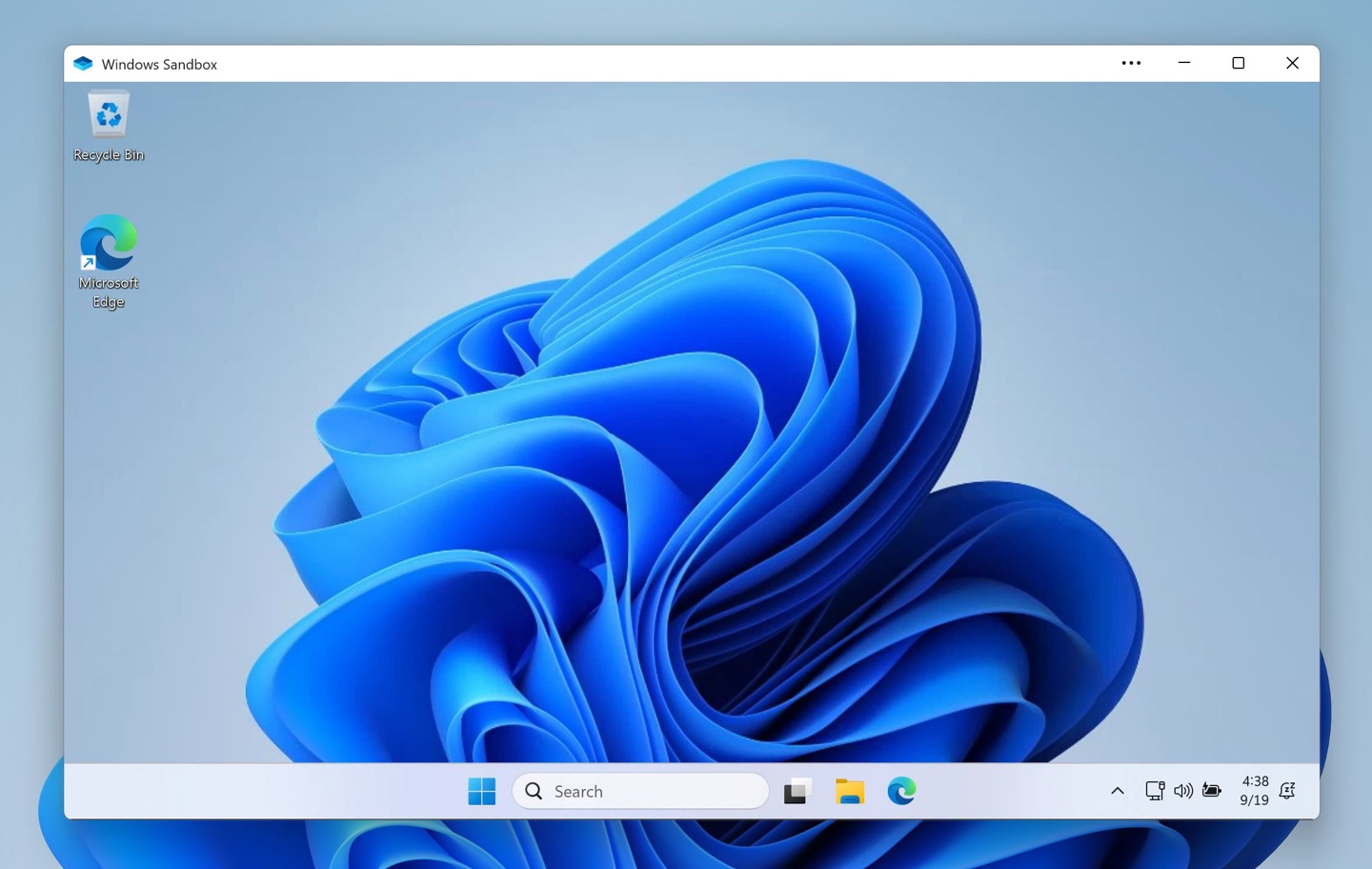Viewport: 1372px width, 869px height.
Task: Open the Windows Start menu
Action: (481, 791)
